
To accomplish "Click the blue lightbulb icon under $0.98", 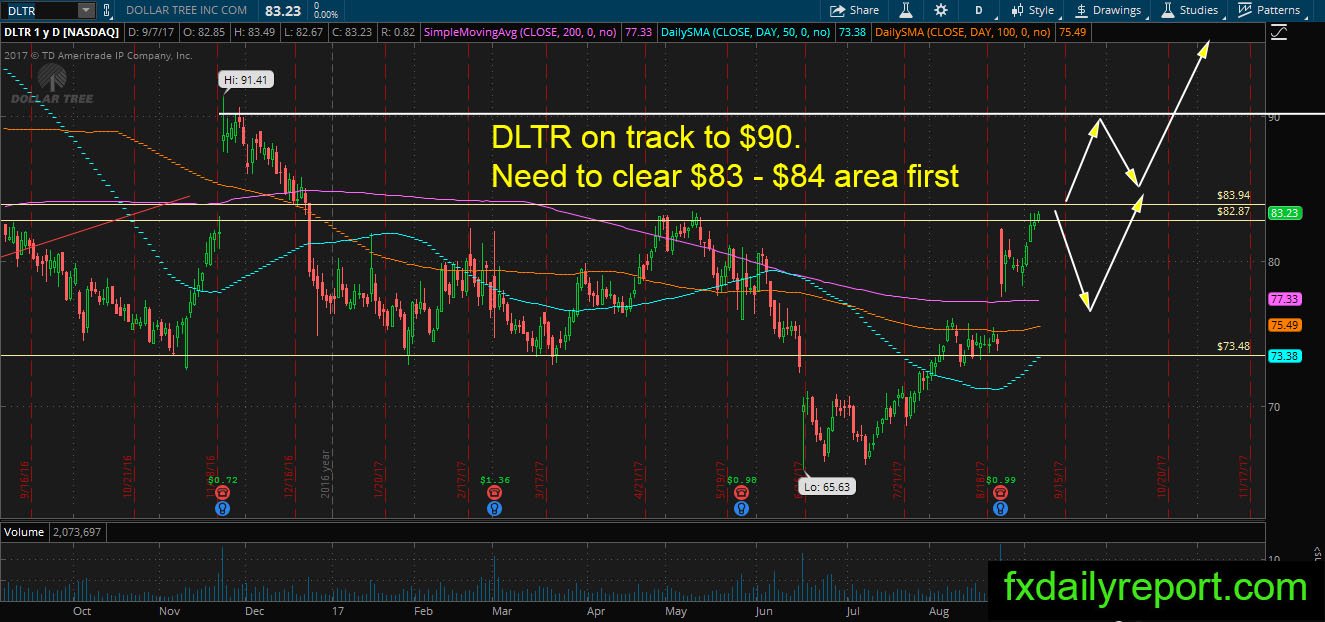I will 740,508.
